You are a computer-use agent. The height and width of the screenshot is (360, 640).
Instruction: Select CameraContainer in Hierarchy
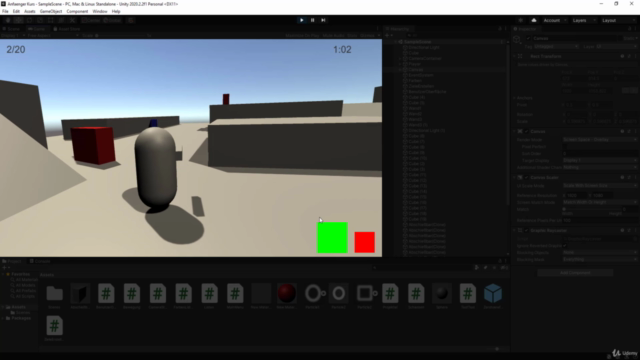point(424,58)
